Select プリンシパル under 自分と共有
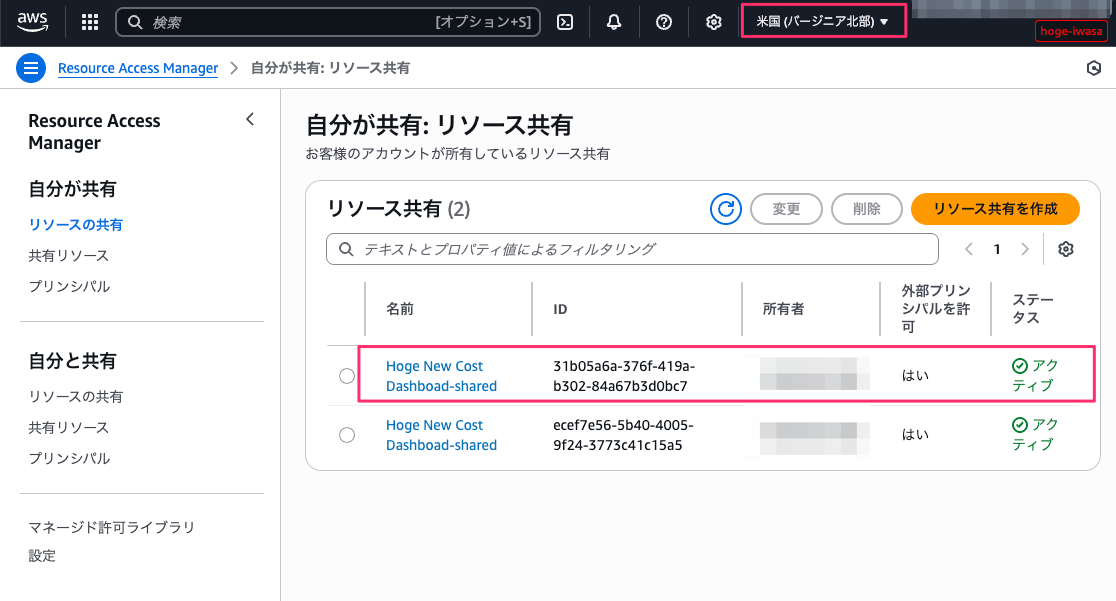Image resolution: width=1116 pixels, height=601 pixels. [69, 459]
